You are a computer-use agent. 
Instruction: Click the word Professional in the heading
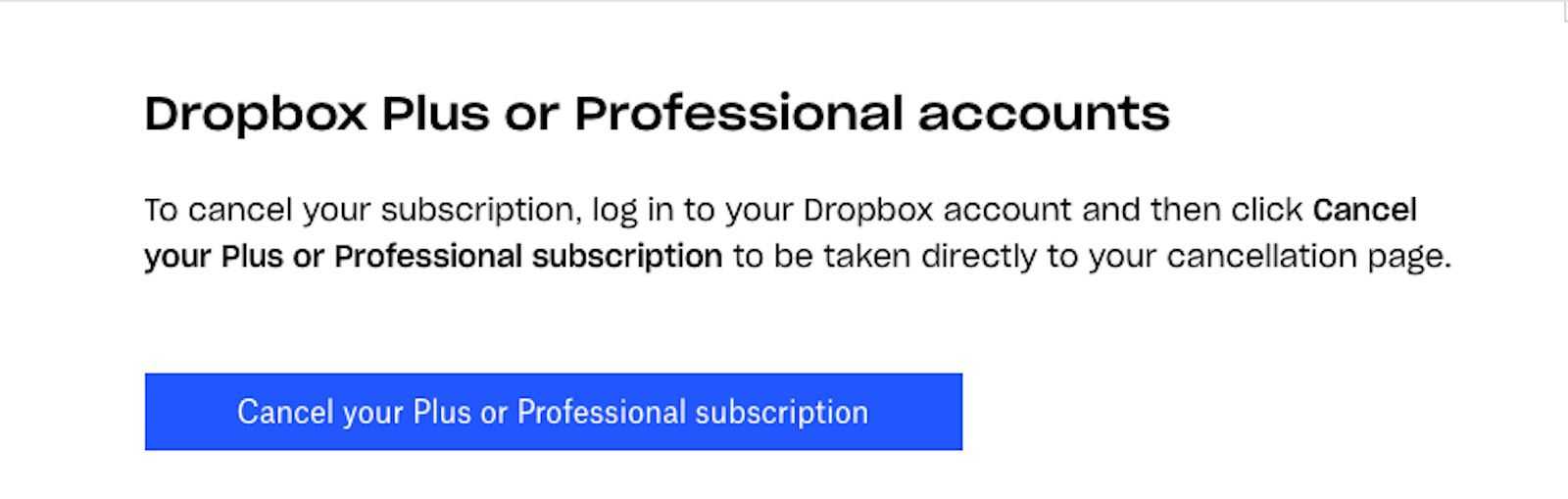pyautogui.click(x=738, y=114)
